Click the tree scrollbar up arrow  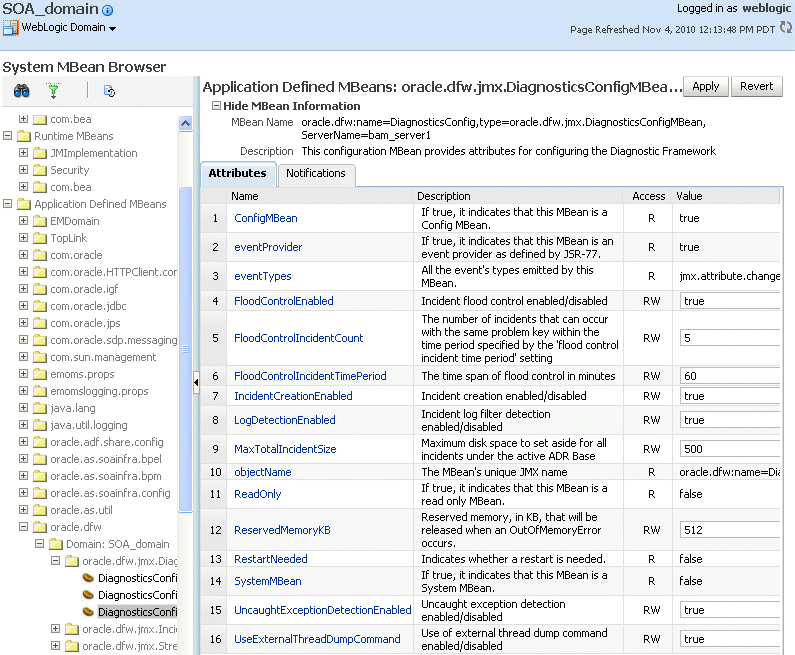(186, 123)
